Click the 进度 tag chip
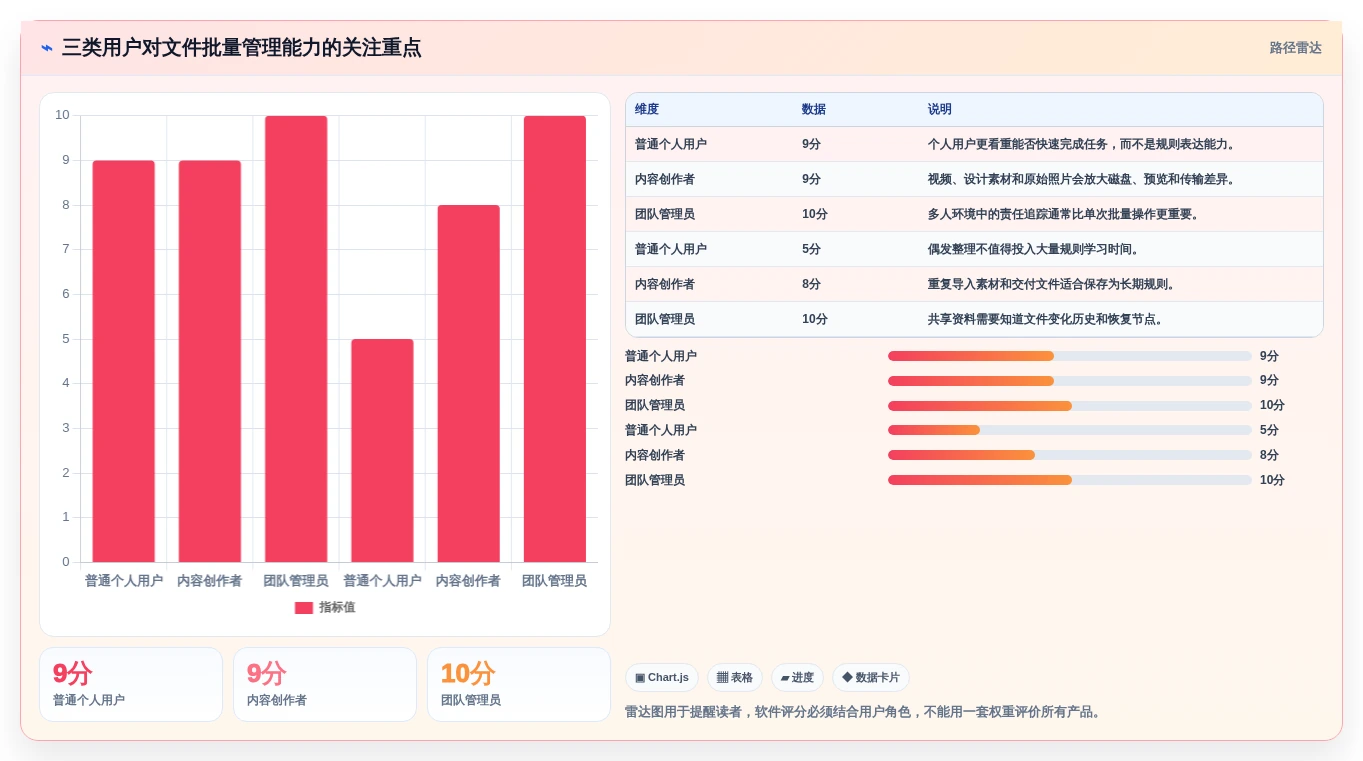Screen dimensions: 1363x761 coord(797,677)
